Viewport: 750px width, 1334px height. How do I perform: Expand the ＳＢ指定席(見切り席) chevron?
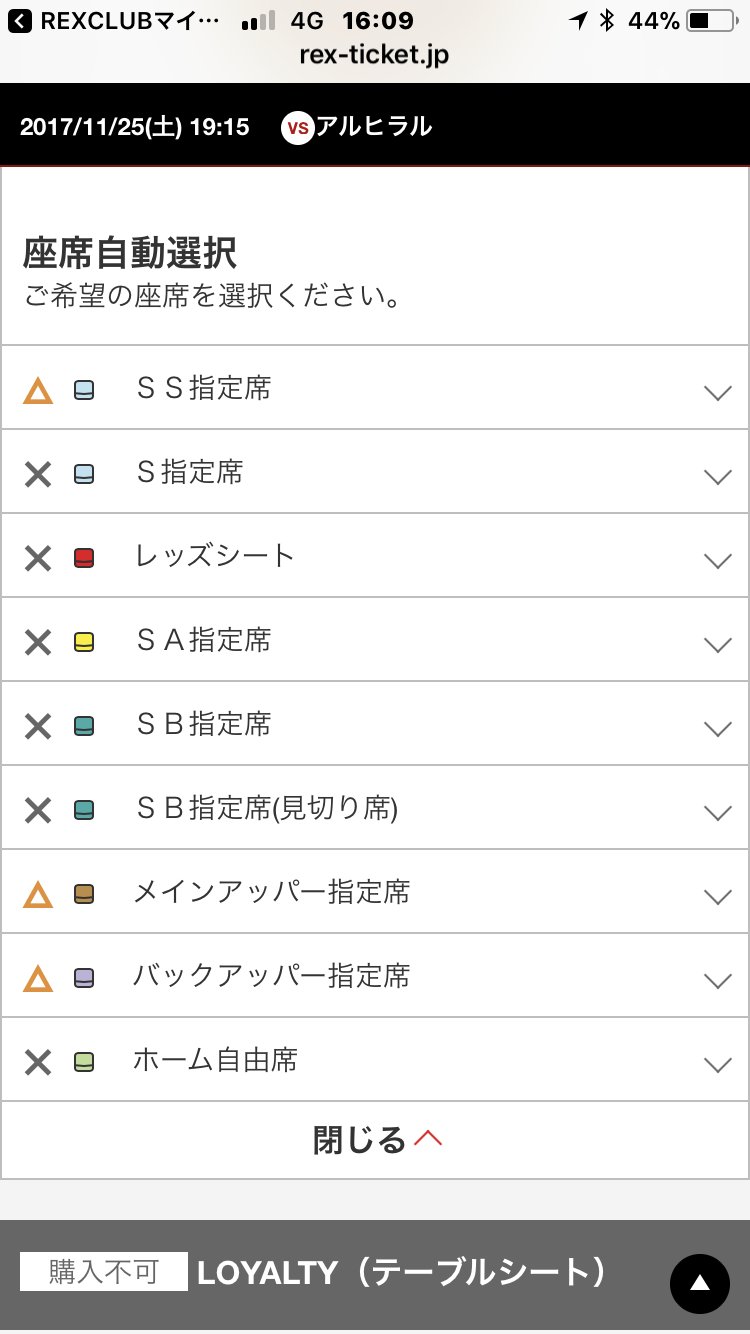pyautogui.click(x=717, y=812)
